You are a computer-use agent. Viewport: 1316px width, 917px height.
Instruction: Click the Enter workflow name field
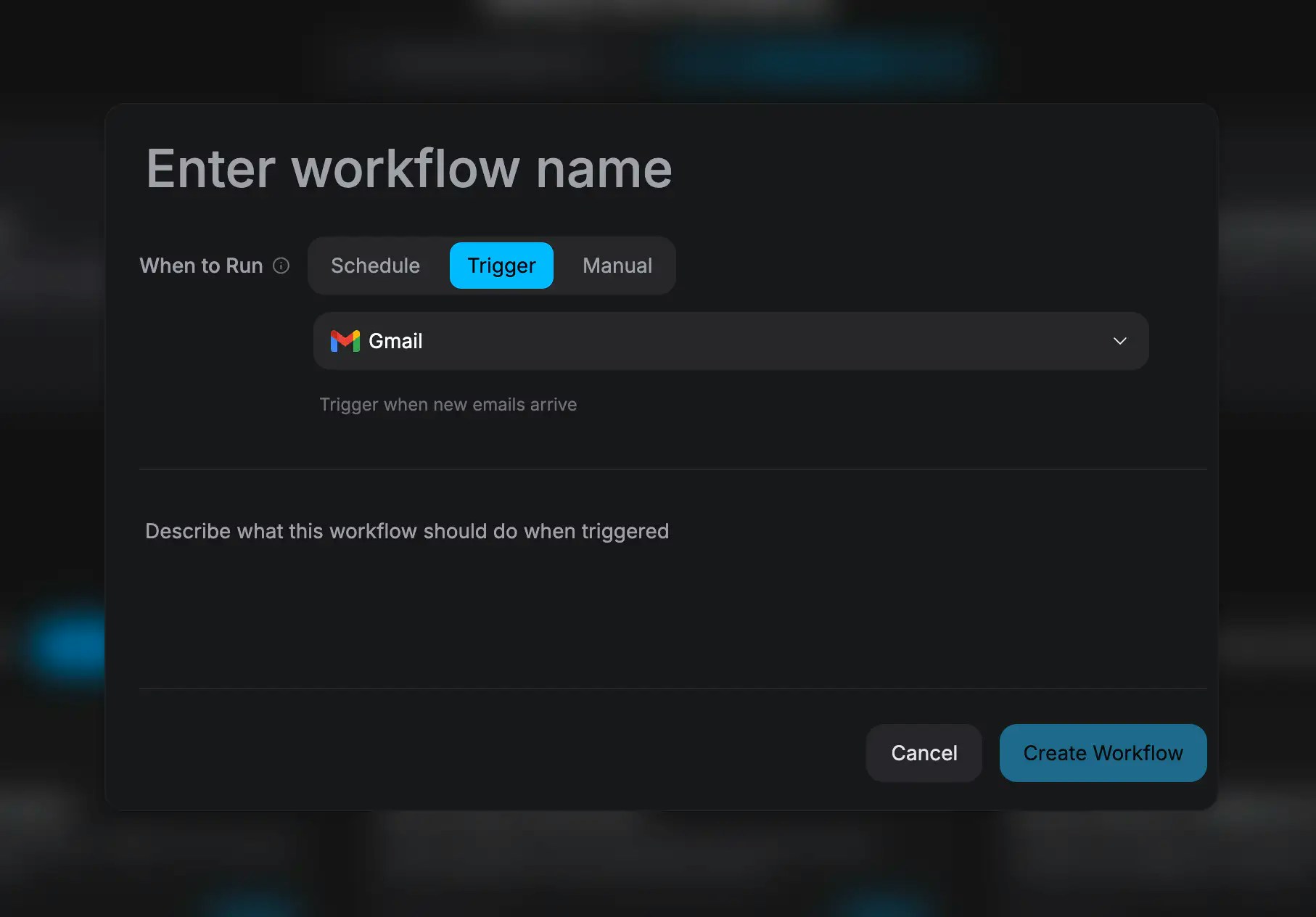pyautogui.click(x=408, y=168)
